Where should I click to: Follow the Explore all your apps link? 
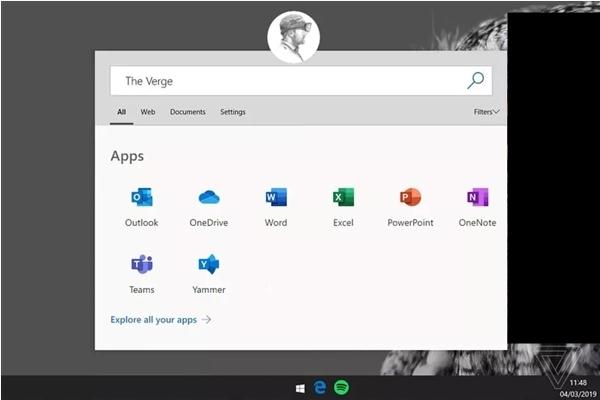click(160, 320)
